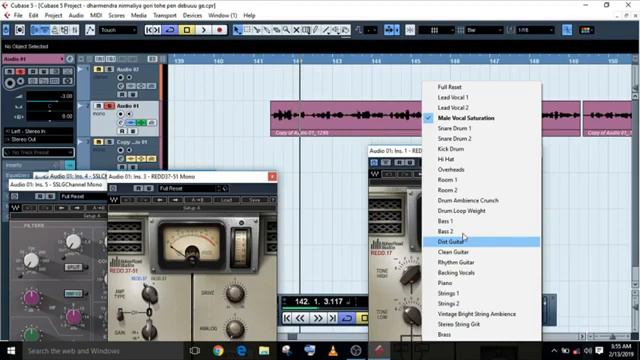Image resolution: width=640 pixels, height=360 pixels.
Task: Select the Object Selection arrow tool
Action: coord(237,30)
